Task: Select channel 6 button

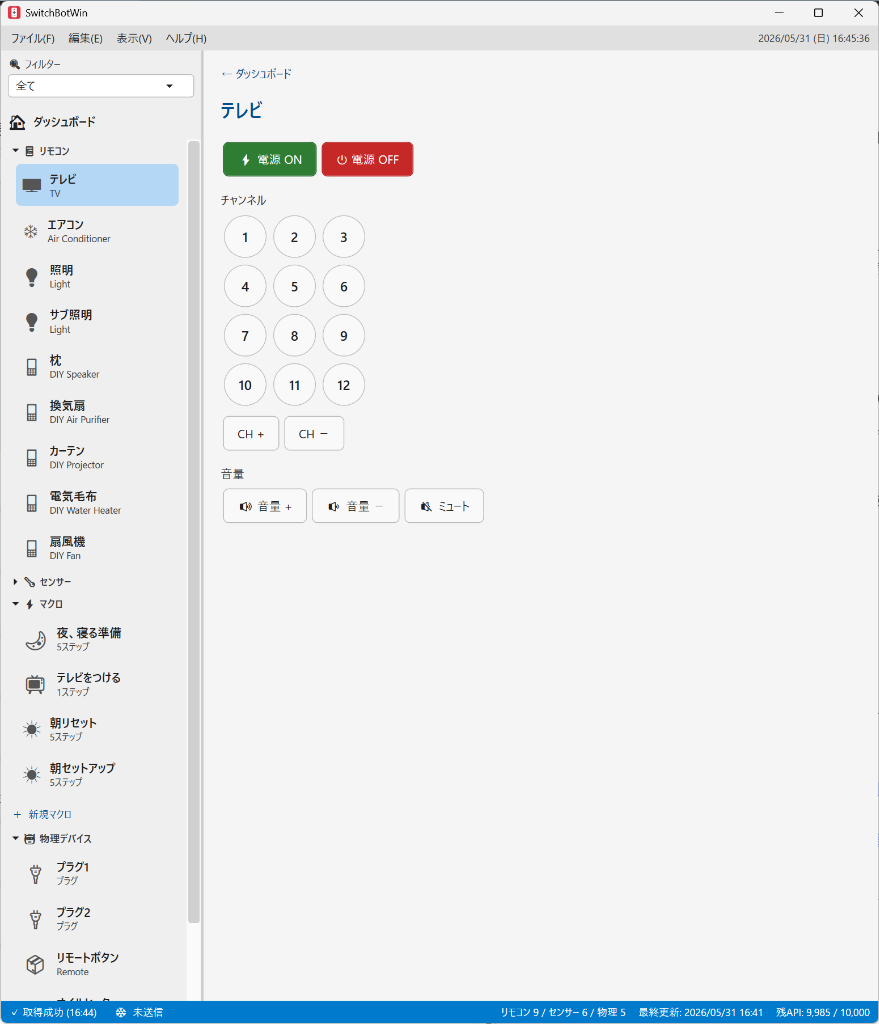Action: pyautogui.click(x=344, y=286)
